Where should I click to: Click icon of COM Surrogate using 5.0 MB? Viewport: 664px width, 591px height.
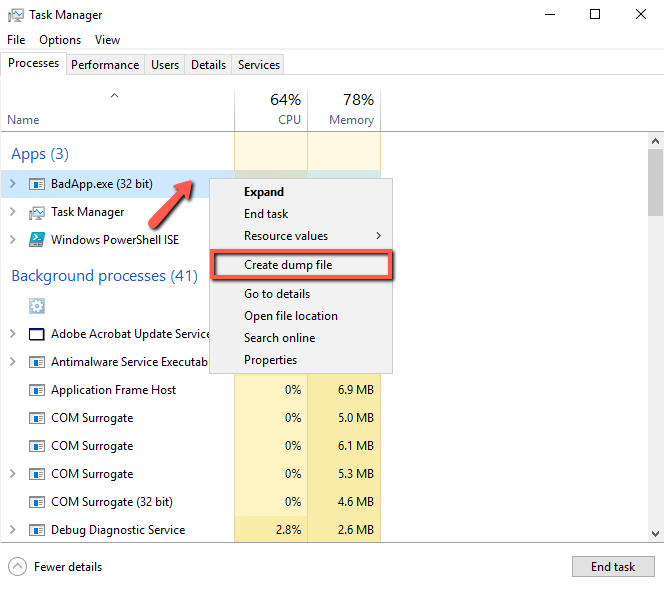(37, 418)
